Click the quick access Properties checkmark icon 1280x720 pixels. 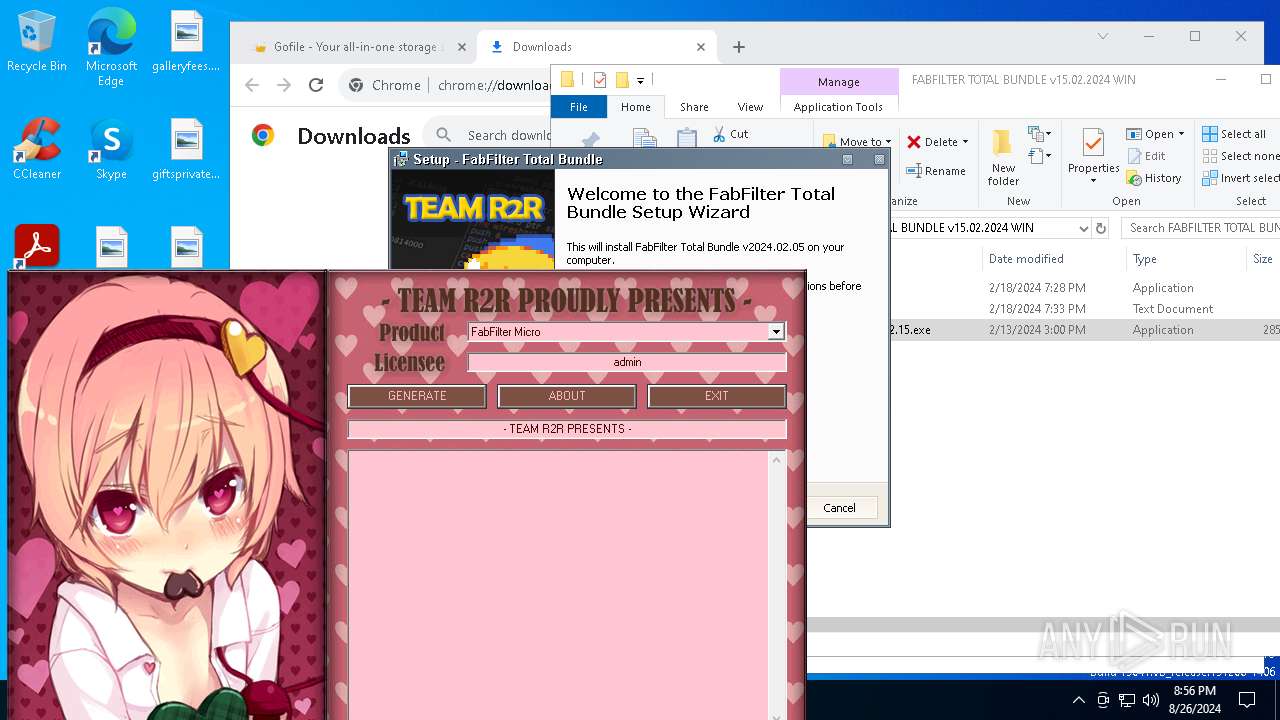600,80
